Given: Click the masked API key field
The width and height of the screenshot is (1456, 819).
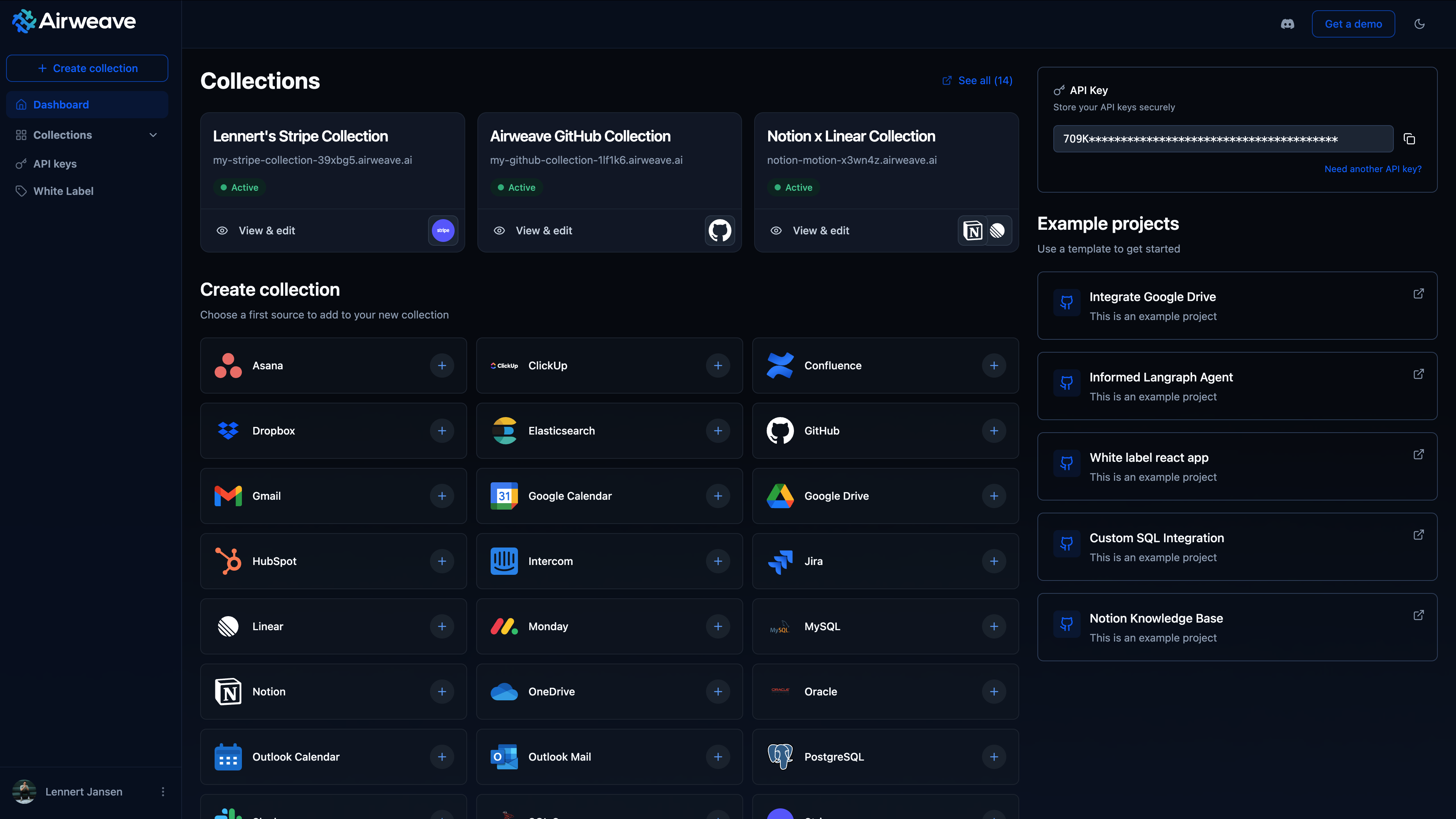Looking at the screenshot, I should [x=1222, y=139].
